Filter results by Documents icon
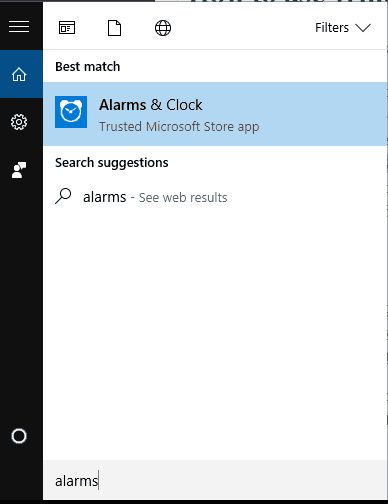The image size is (388, 504). click(x=114, y=28)
